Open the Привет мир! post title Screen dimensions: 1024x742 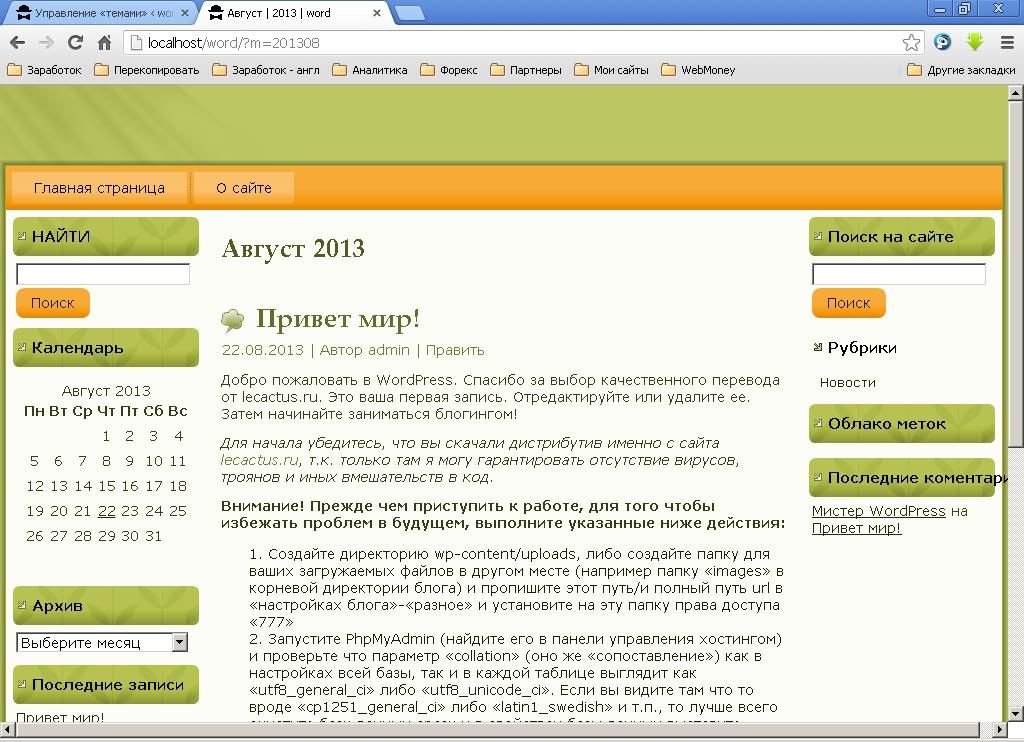click(338, 319)
